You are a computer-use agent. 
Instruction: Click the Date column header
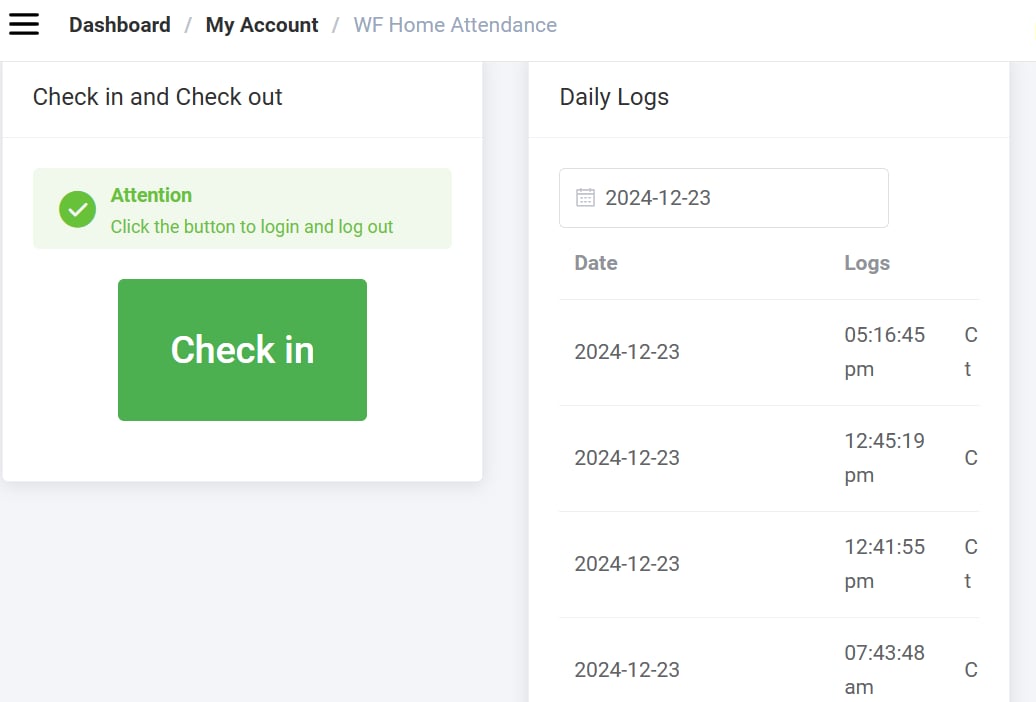point(596,263)
